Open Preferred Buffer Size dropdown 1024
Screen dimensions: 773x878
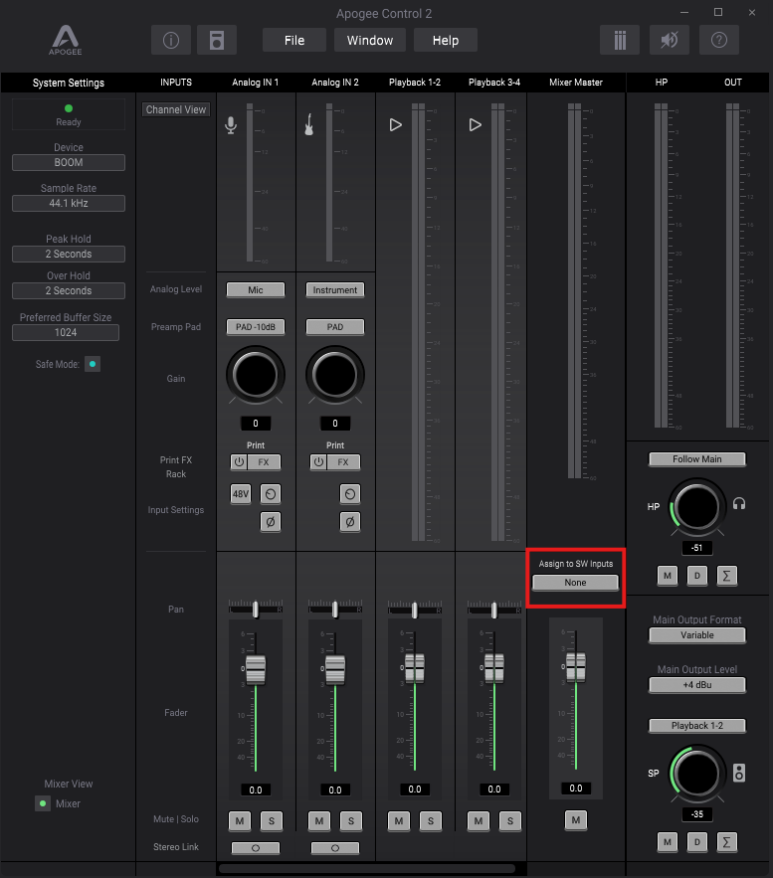pyautogui.click(x=66, y=333)
